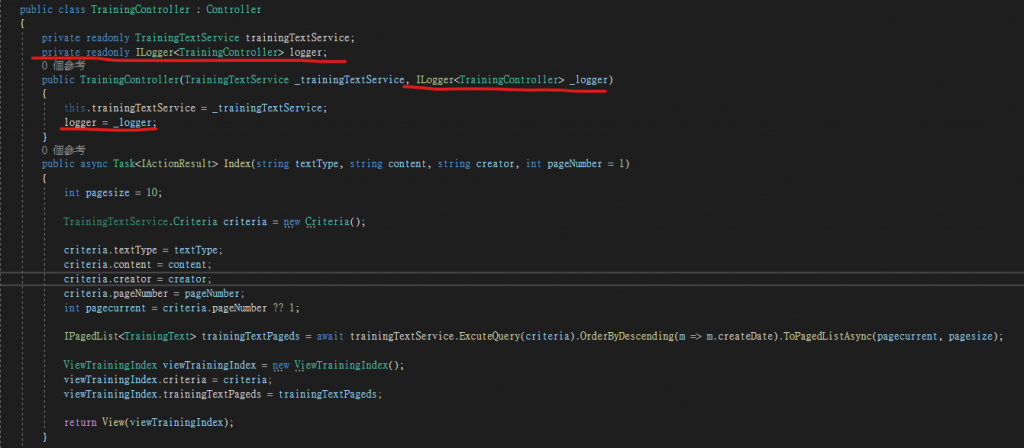
Task: Click the "criteria.content = content;" line
Action: pos(138,264)
